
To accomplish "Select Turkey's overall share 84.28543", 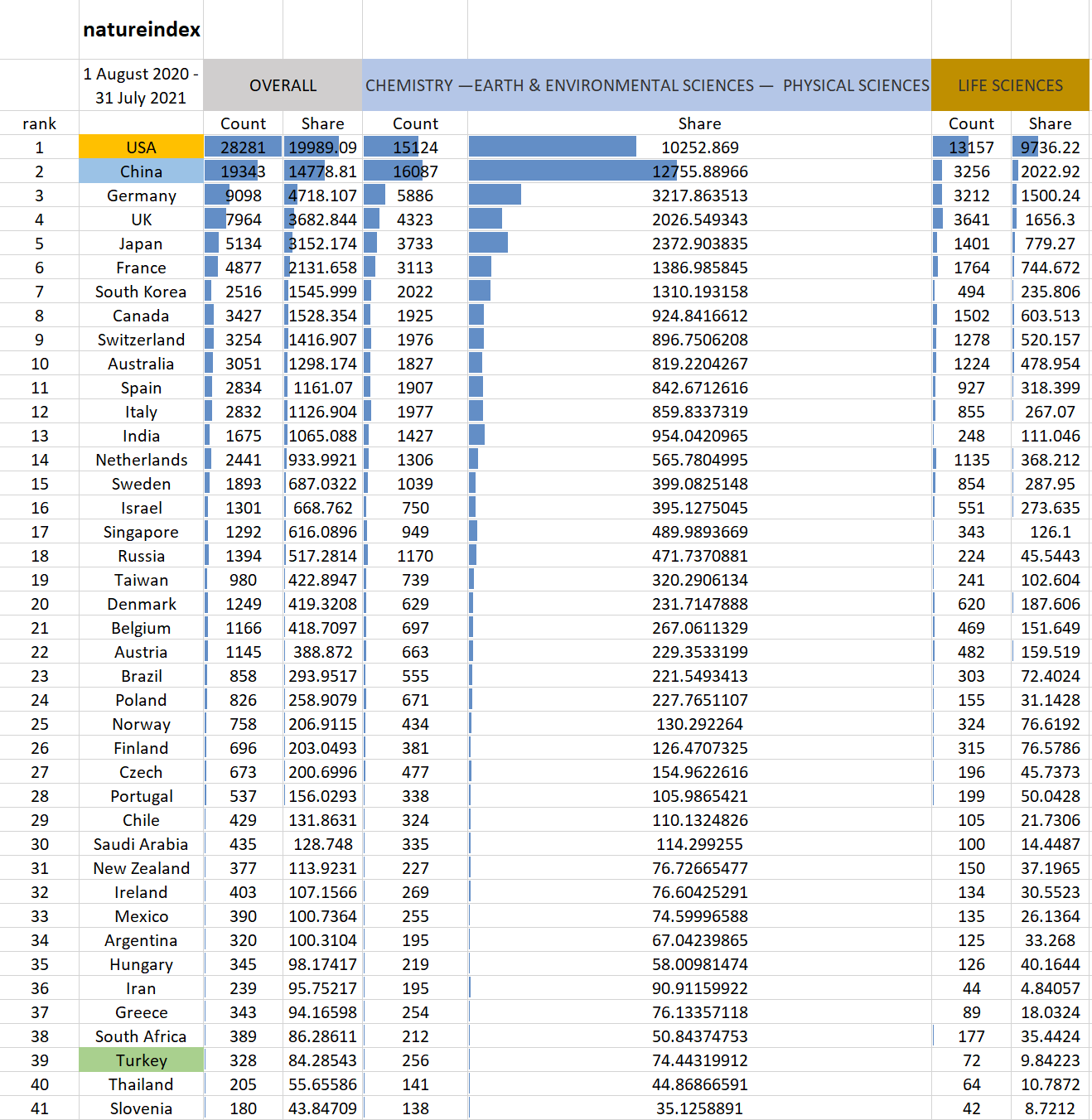I will coord(323,1060).
